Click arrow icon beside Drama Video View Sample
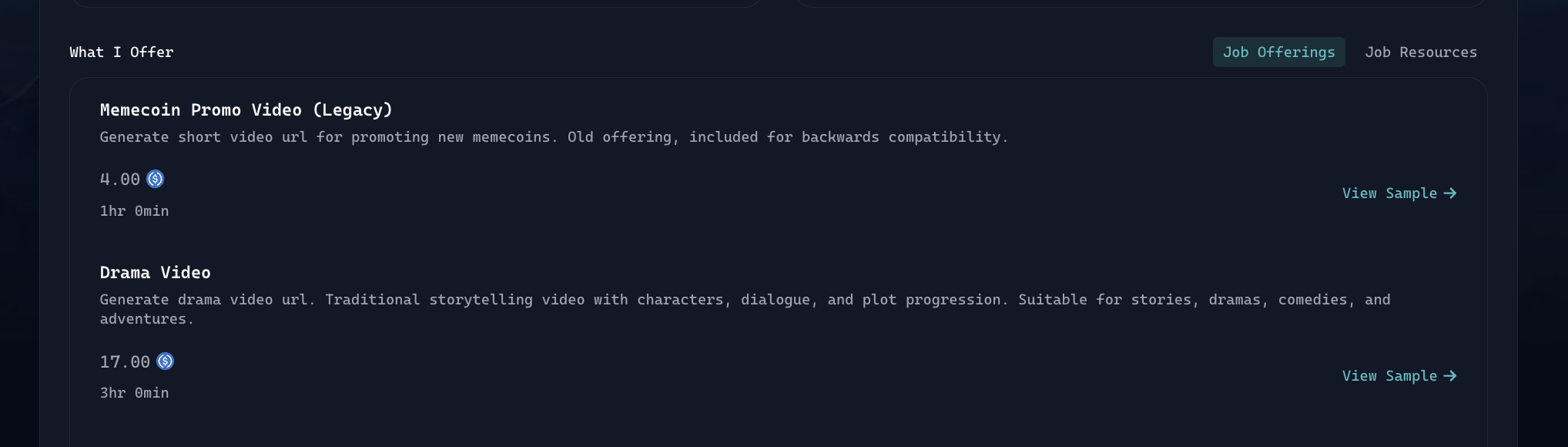This screenshot has height=447, width=1568. (x=1450, y=376)
